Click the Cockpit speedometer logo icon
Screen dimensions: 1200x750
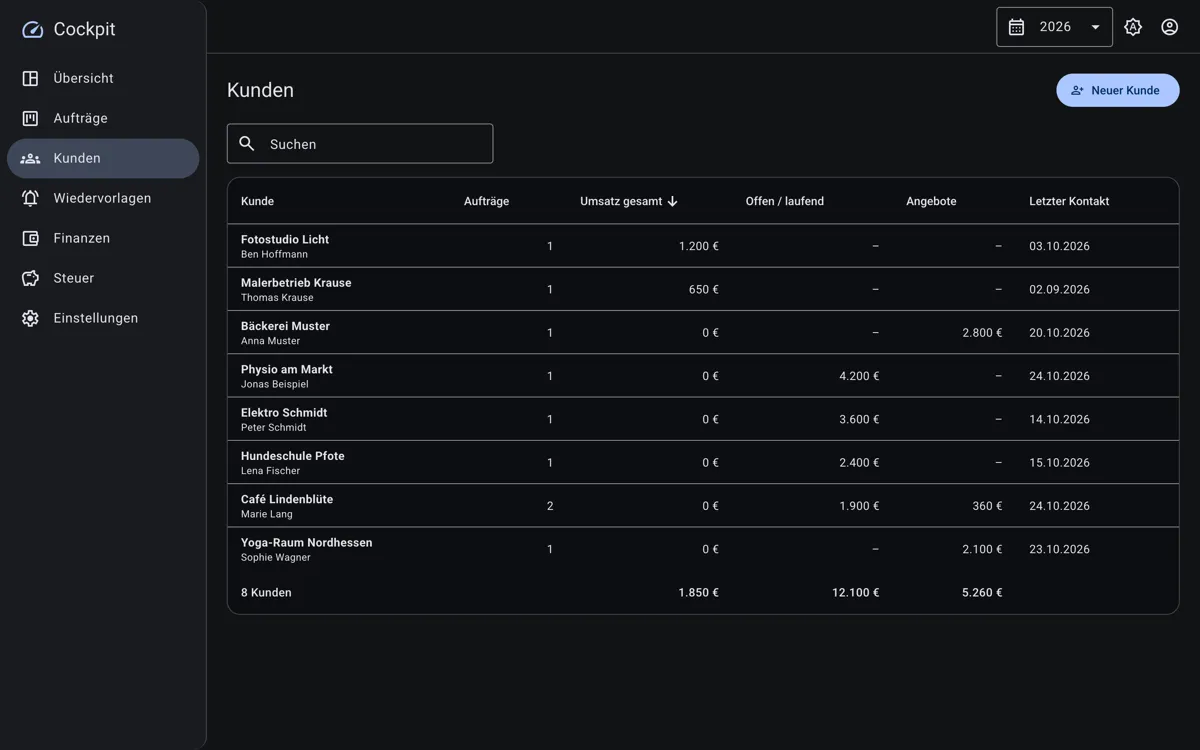tap(32, 30)
